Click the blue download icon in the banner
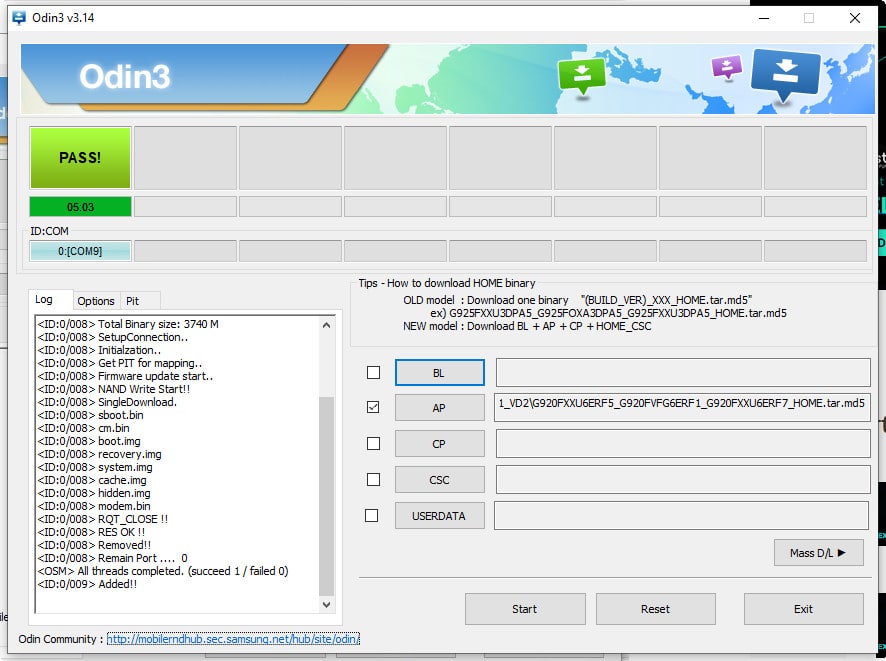Viewport: 886px width, 661px height. (x=785, y=74)
